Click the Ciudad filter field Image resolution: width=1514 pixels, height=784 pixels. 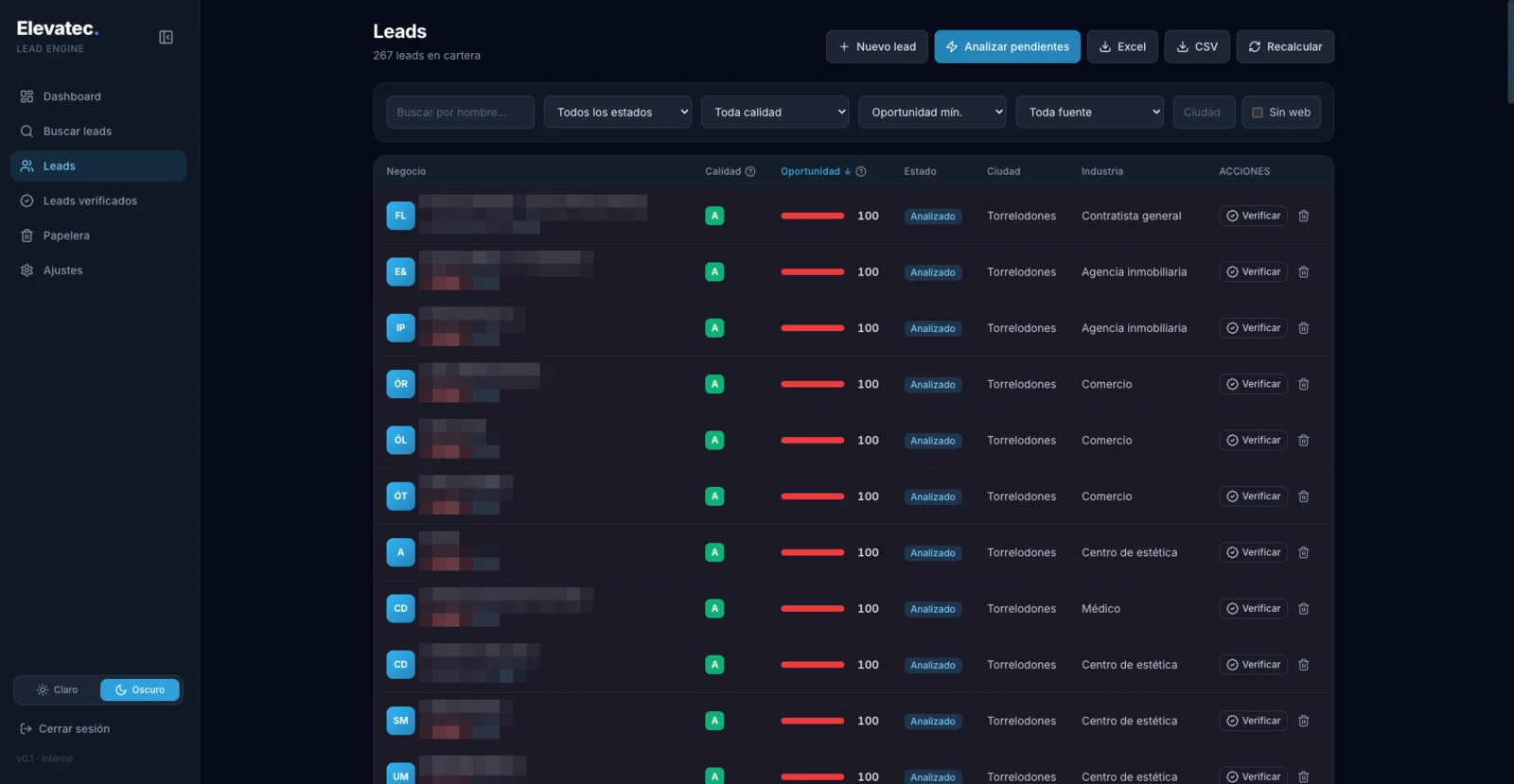(1204, 112)
